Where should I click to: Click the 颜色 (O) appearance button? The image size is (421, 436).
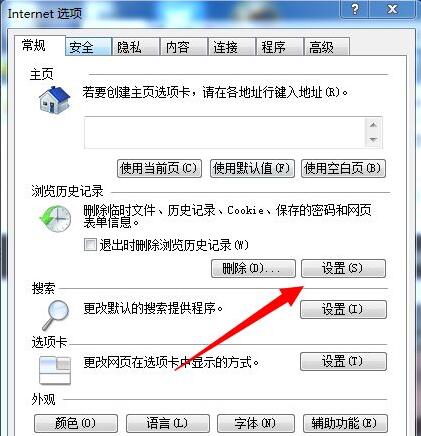pos(76,423)
